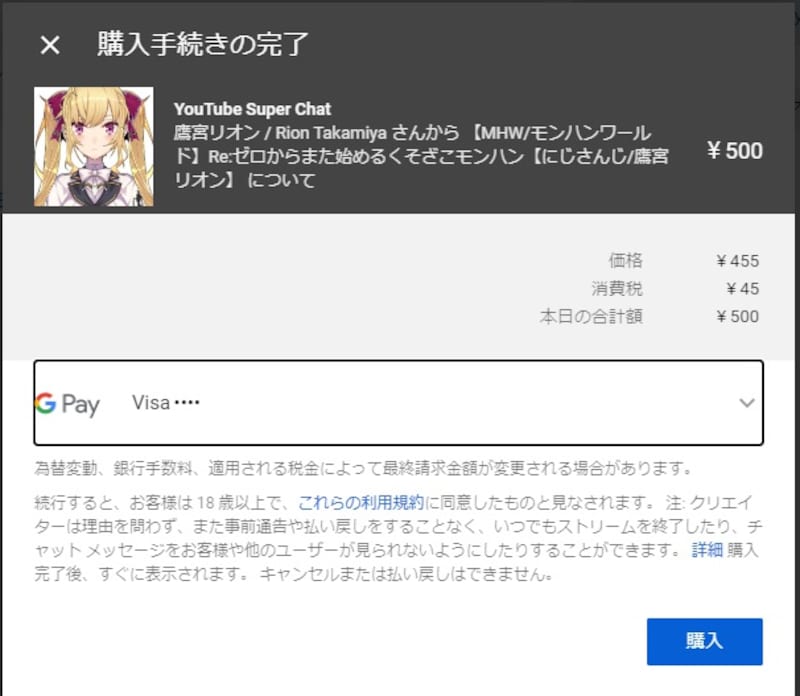Click the ¥ 500 amount in the header
800x696 pixels.
(x=735, y=151)
